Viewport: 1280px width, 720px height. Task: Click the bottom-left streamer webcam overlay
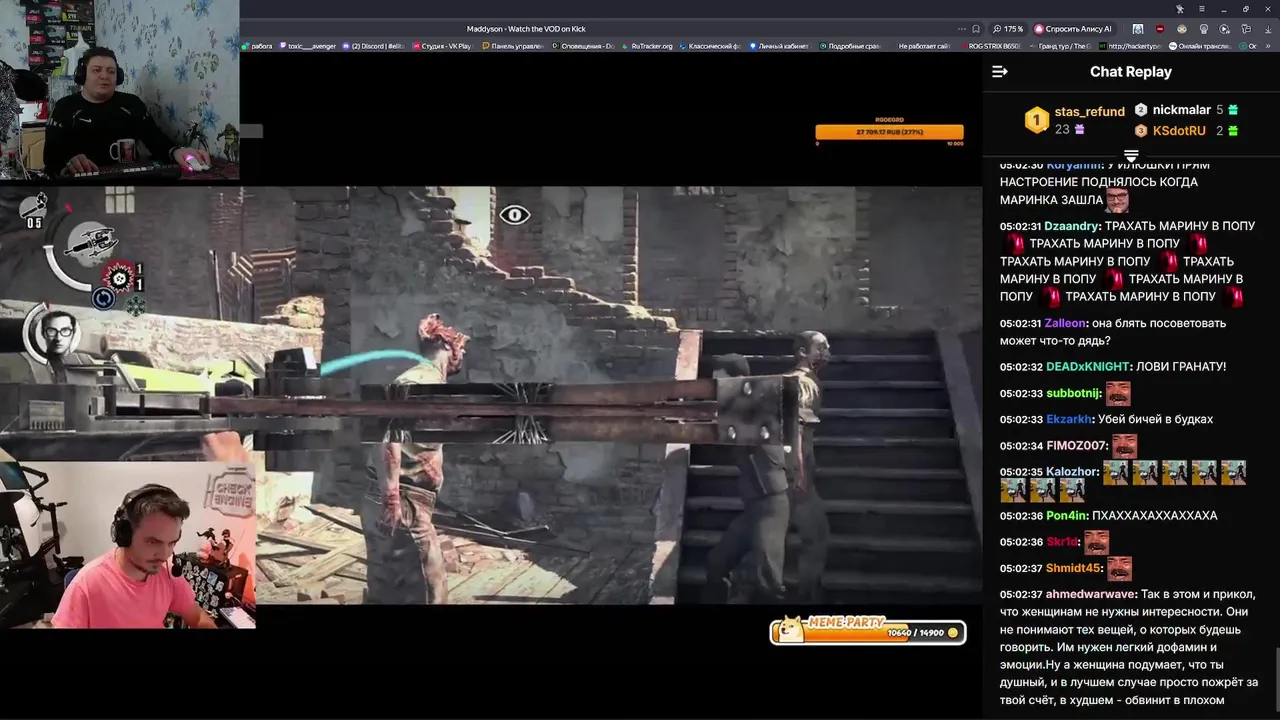coord(128,545)
